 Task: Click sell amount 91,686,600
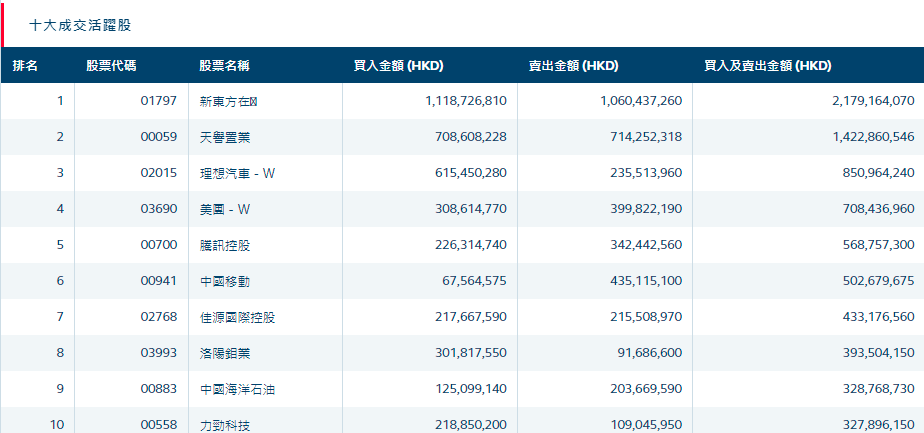[650, 353]
